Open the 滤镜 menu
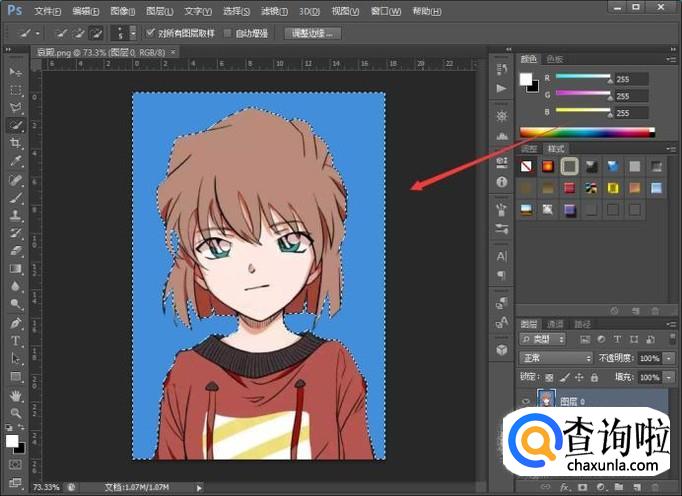 tap(274, 11)
